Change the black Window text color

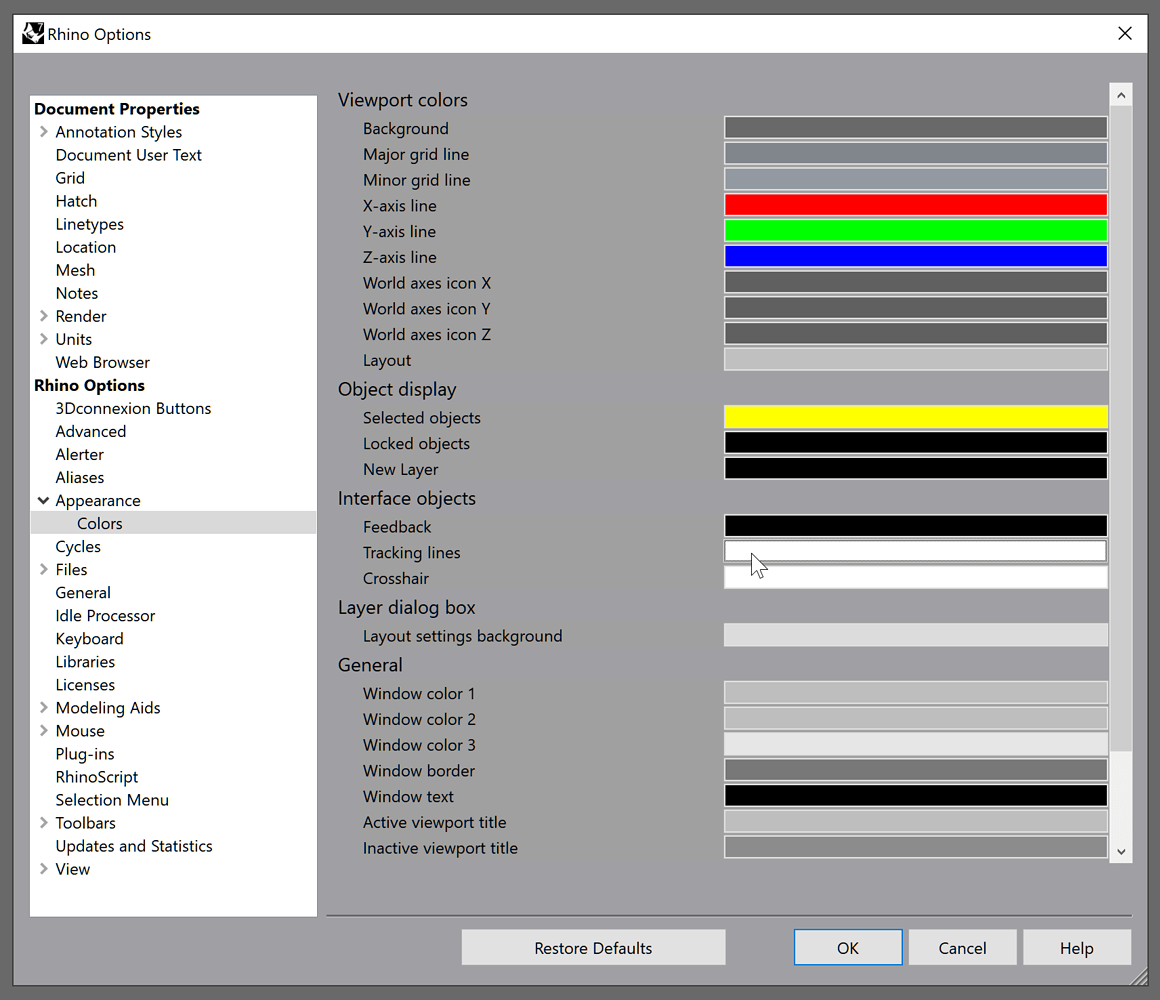point(915,795)
